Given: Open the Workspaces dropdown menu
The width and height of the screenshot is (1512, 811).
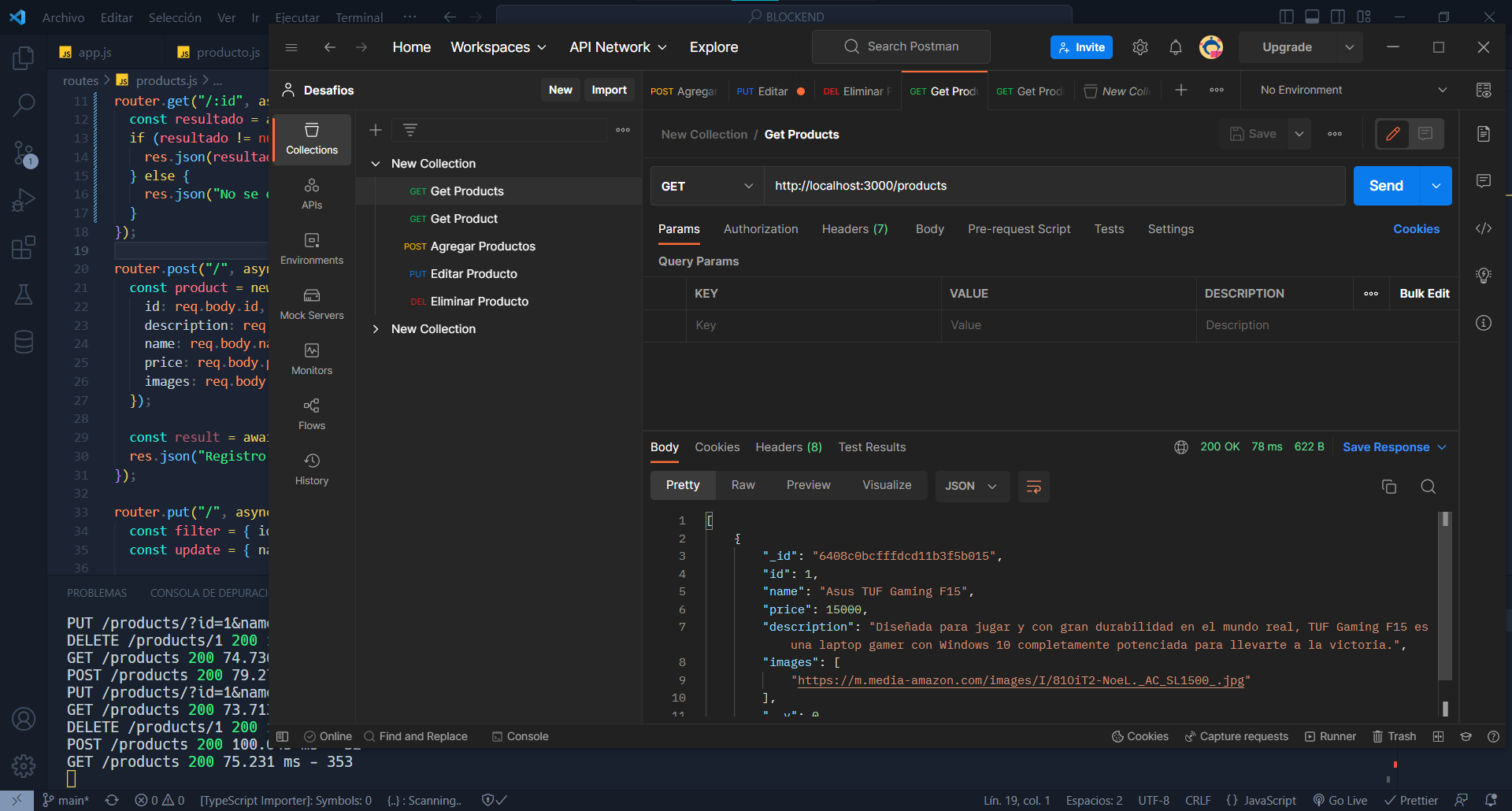Looking at the screenshot, I should pyautogui.click(x=498, y=47).
